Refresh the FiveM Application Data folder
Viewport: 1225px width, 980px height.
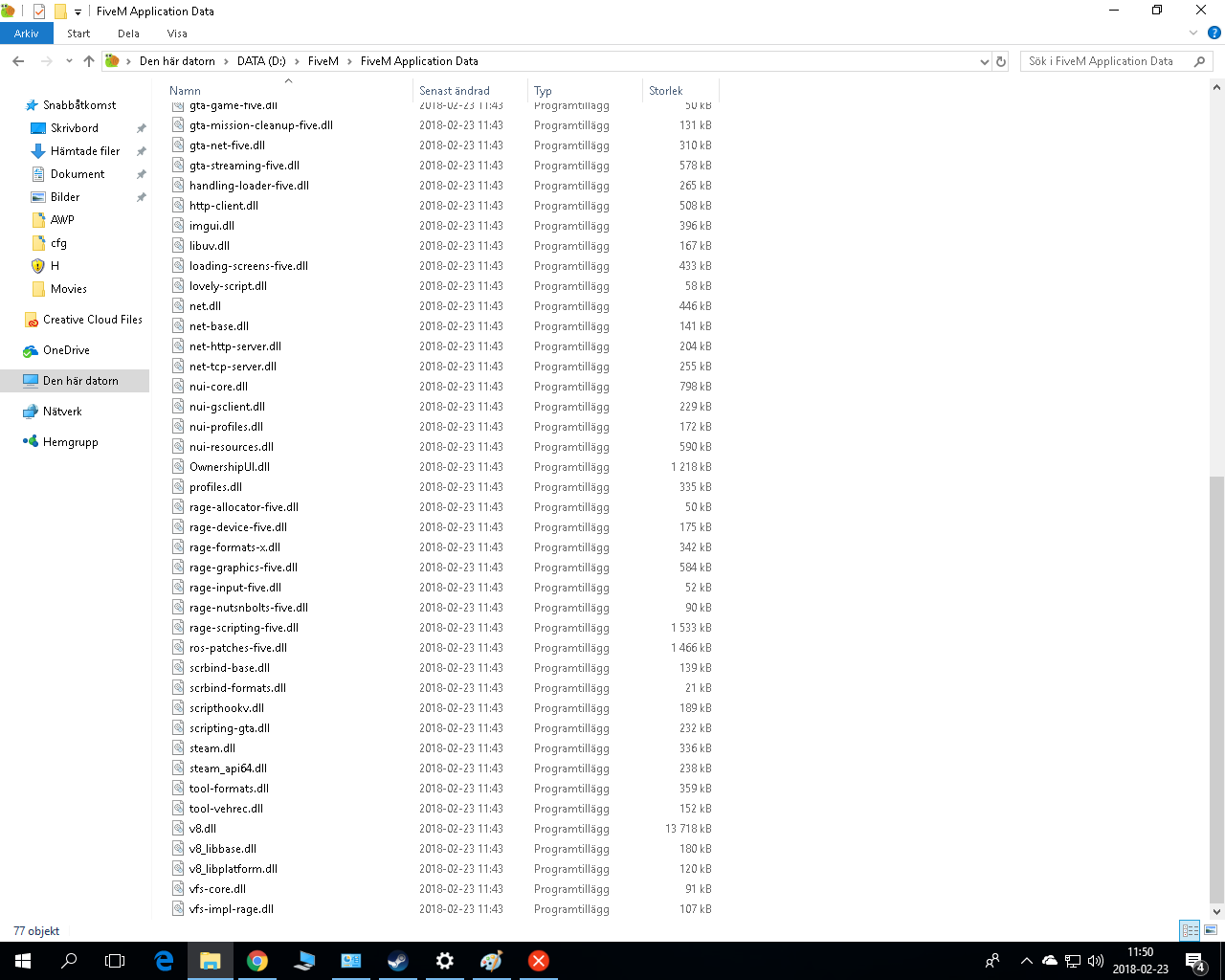click(x=1001, y=61)
